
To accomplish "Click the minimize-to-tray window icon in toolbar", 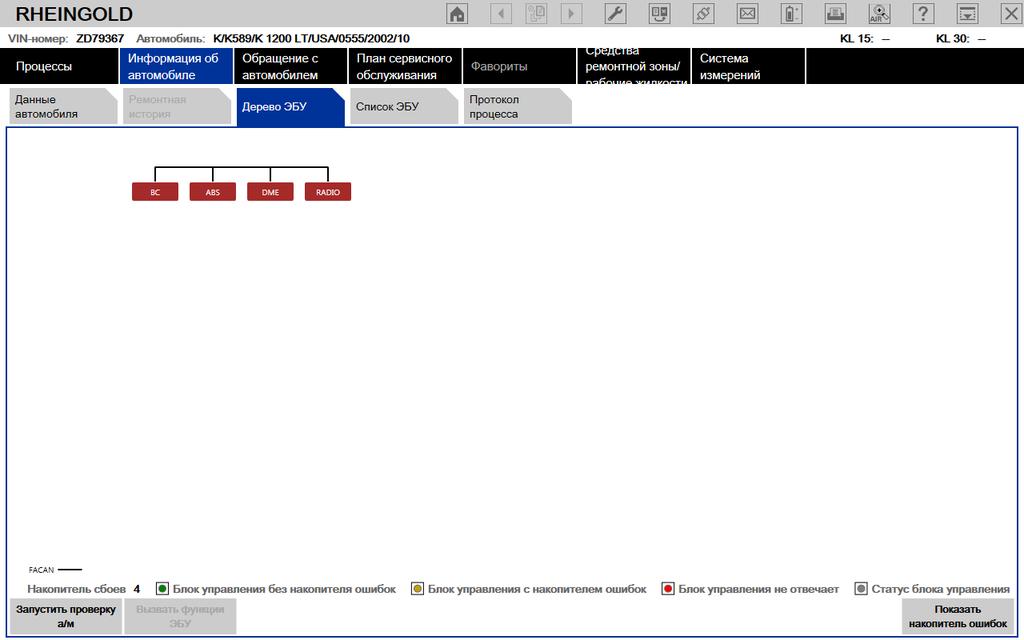I will [x=967, y=14].
